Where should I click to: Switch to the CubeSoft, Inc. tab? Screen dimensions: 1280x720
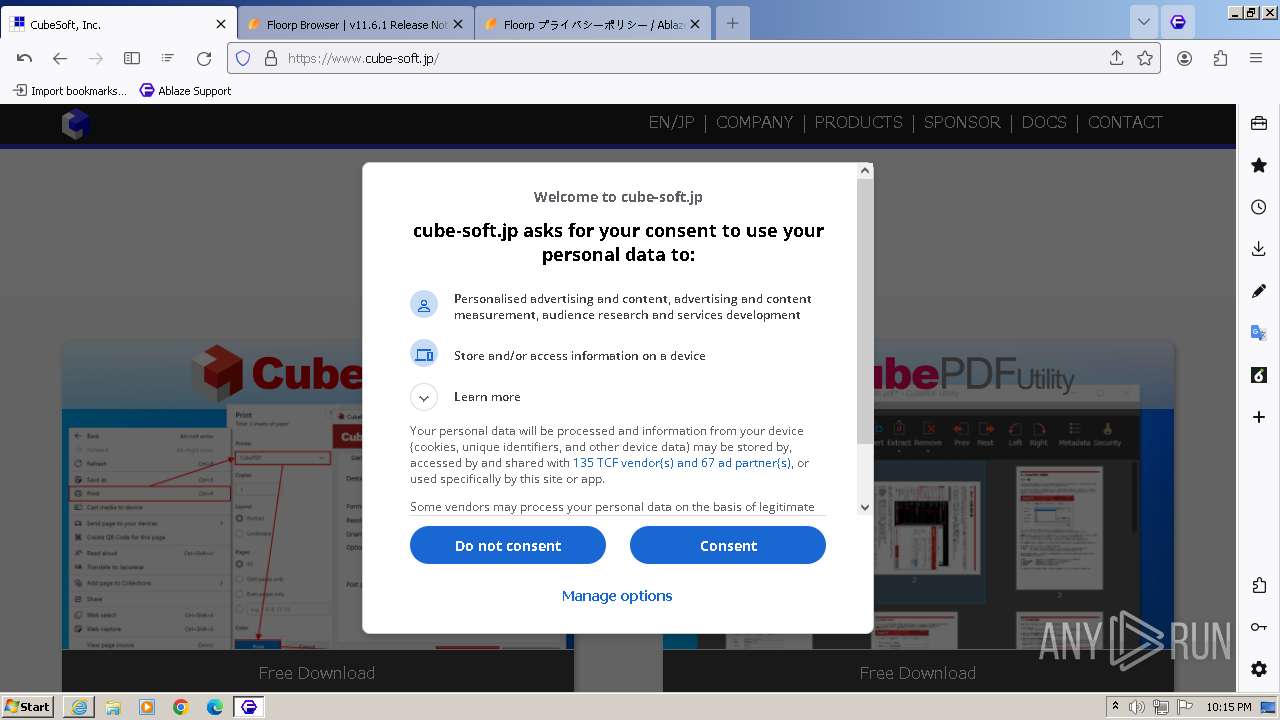pos(120,24)
